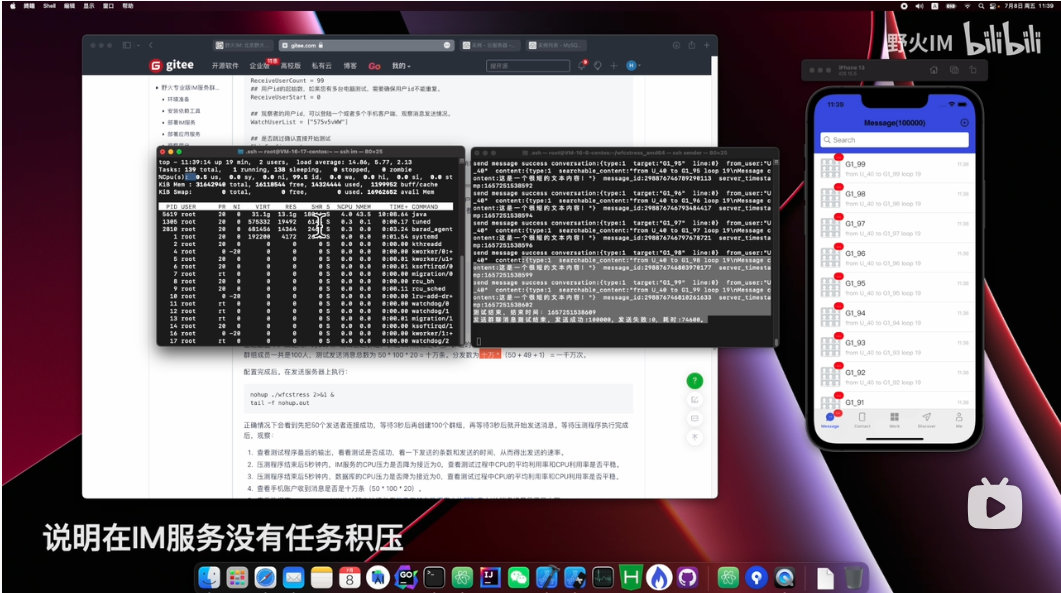
Task: Open 部署应用服务 in the sidebar tree
Action: tap(183, 134)
